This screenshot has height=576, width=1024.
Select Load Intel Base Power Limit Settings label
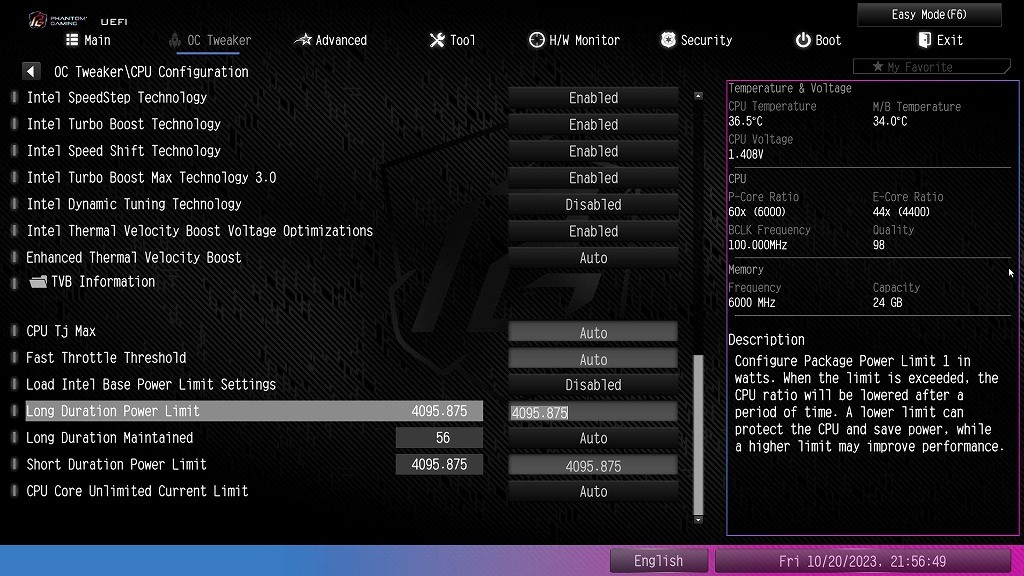tap(151, 385)
